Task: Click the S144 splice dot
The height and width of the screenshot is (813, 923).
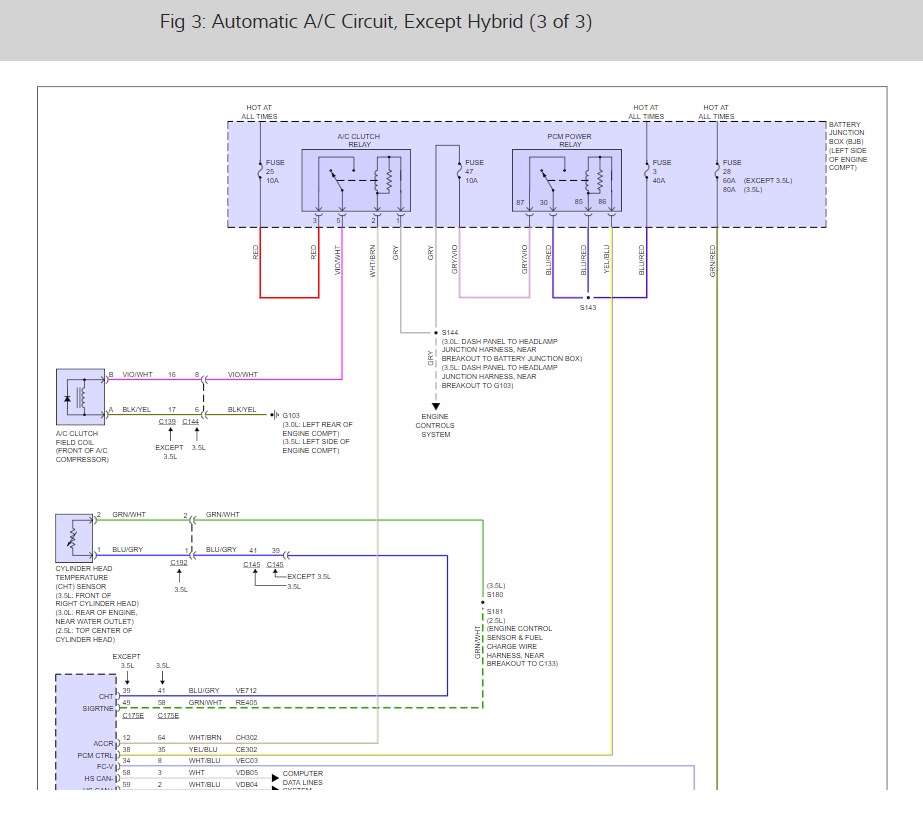Action: pyautogui.click(x=436, y=333)
